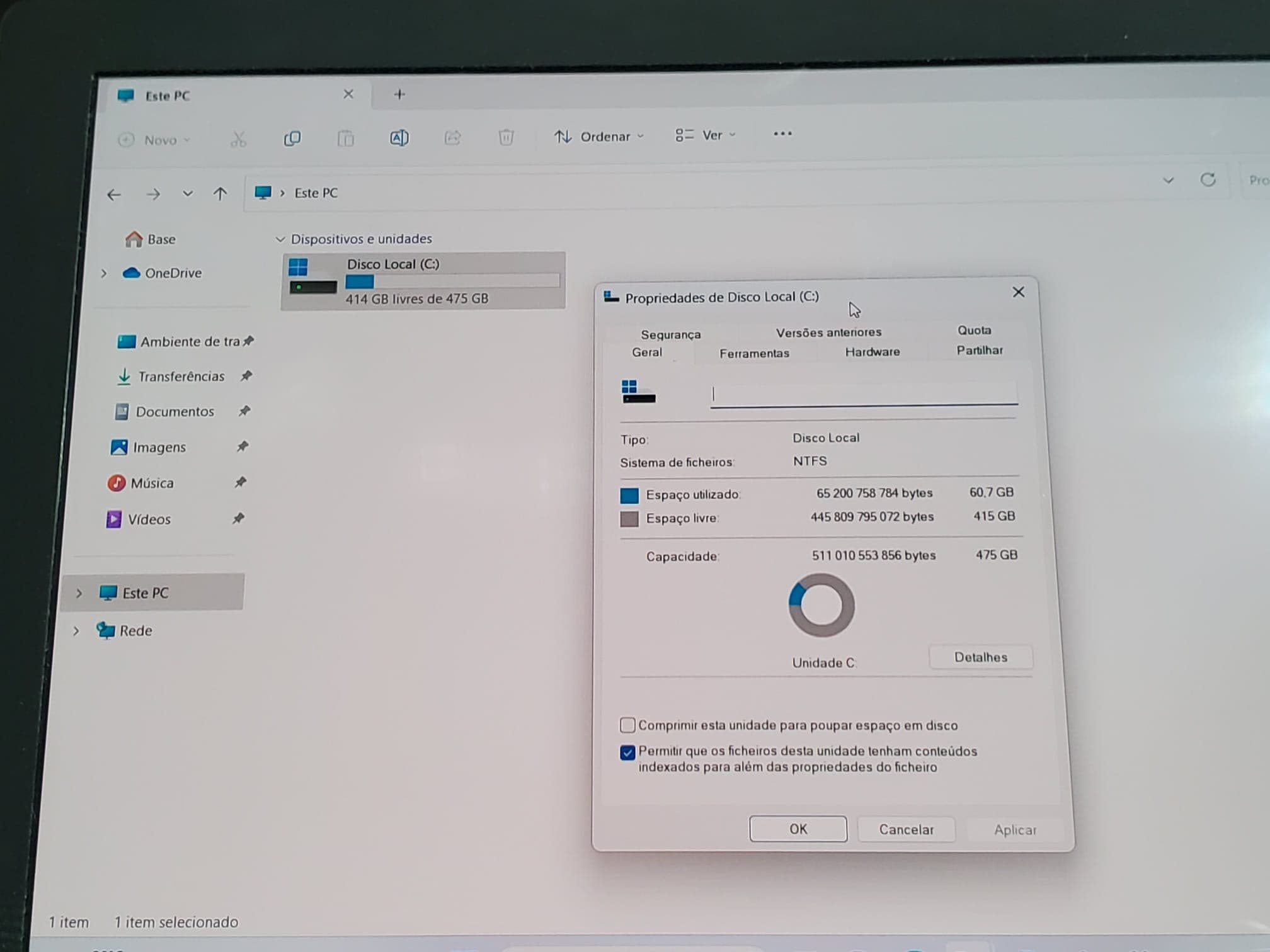Uncheck Permitir que os ficheiros indexados checkbox
Image resolution: width=1270 pixels, height=952 pixels.
pos(627,752)
